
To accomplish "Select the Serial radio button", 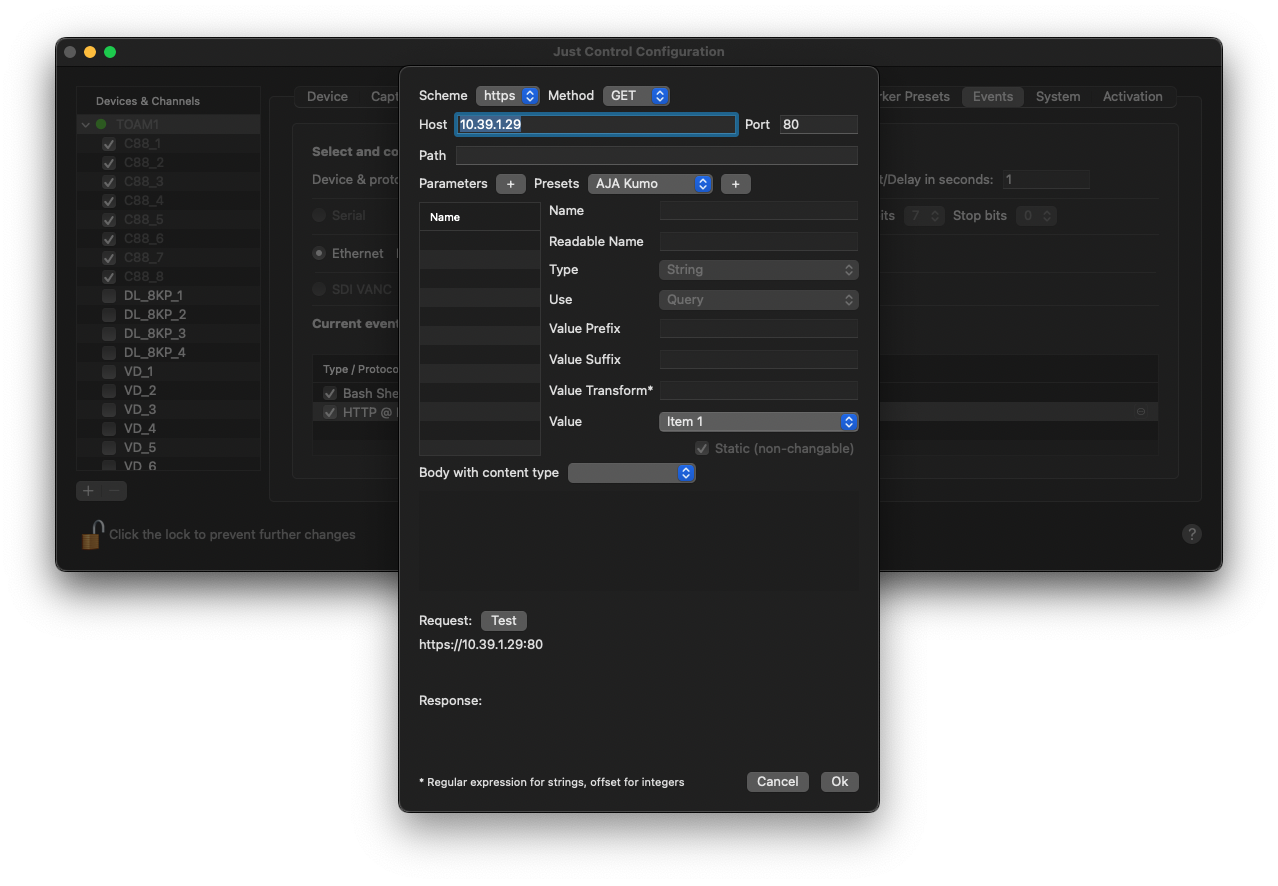I will pyautogui.click(x=319, y=215).
